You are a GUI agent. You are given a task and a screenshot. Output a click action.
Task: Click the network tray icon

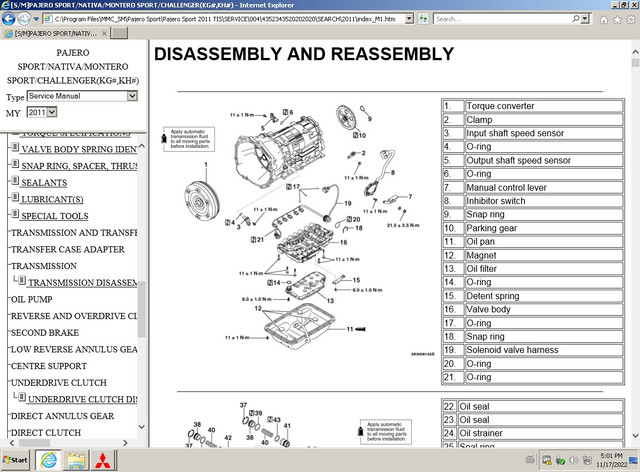click(587, 461)
